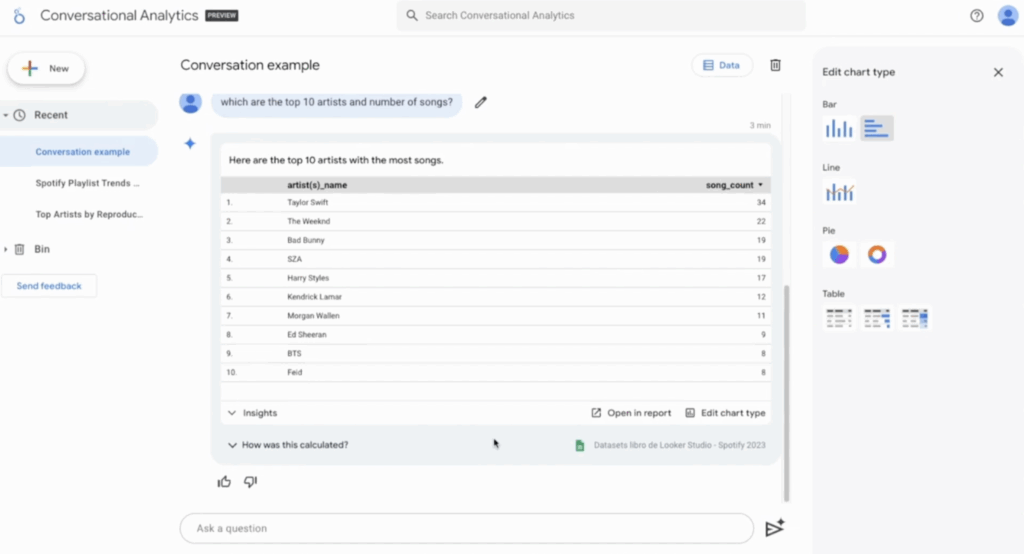1024x554 pixels.
Task: Expand the Insights section
Action: [252, 413]
